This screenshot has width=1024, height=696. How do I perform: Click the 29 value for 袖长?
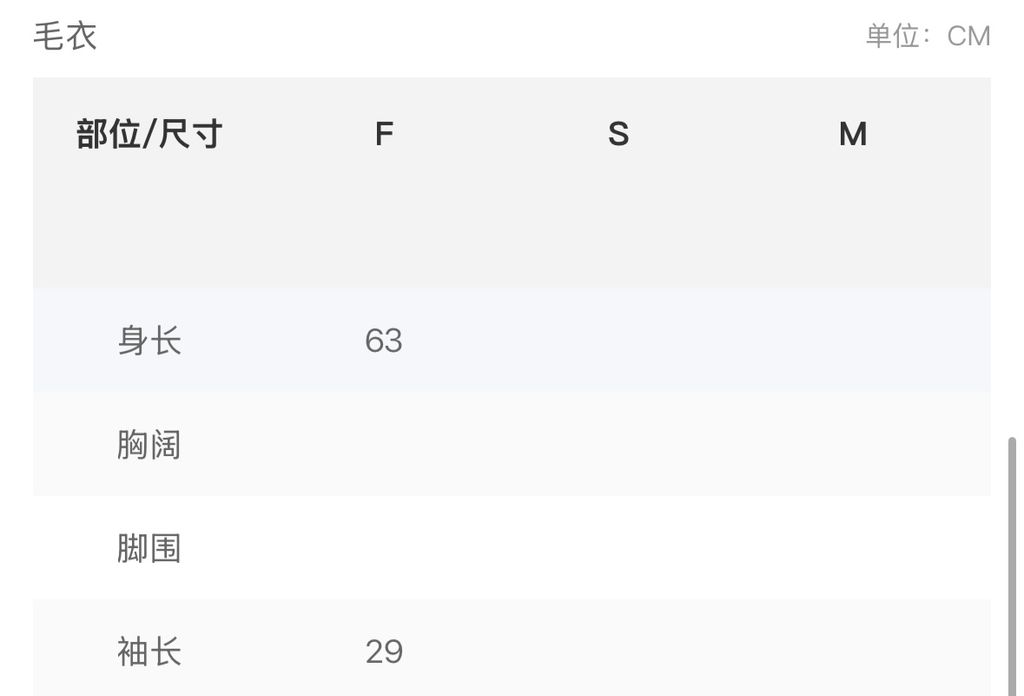(x=384, y=652)
